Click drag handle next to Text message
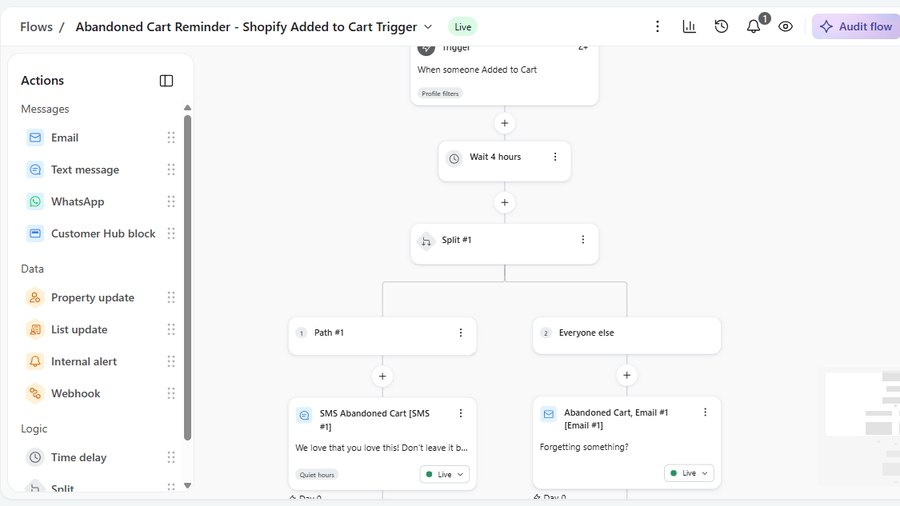This screenshot has width=900, height=506. coord(171,170)
